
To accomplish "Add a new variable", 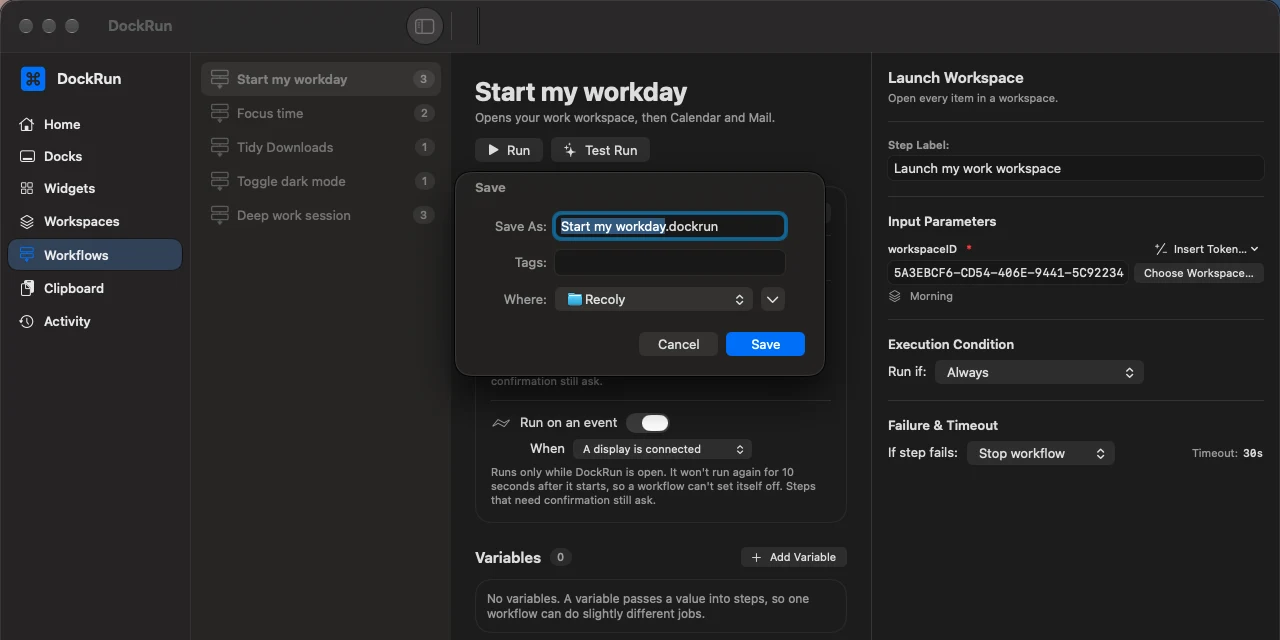I will 794,557.
